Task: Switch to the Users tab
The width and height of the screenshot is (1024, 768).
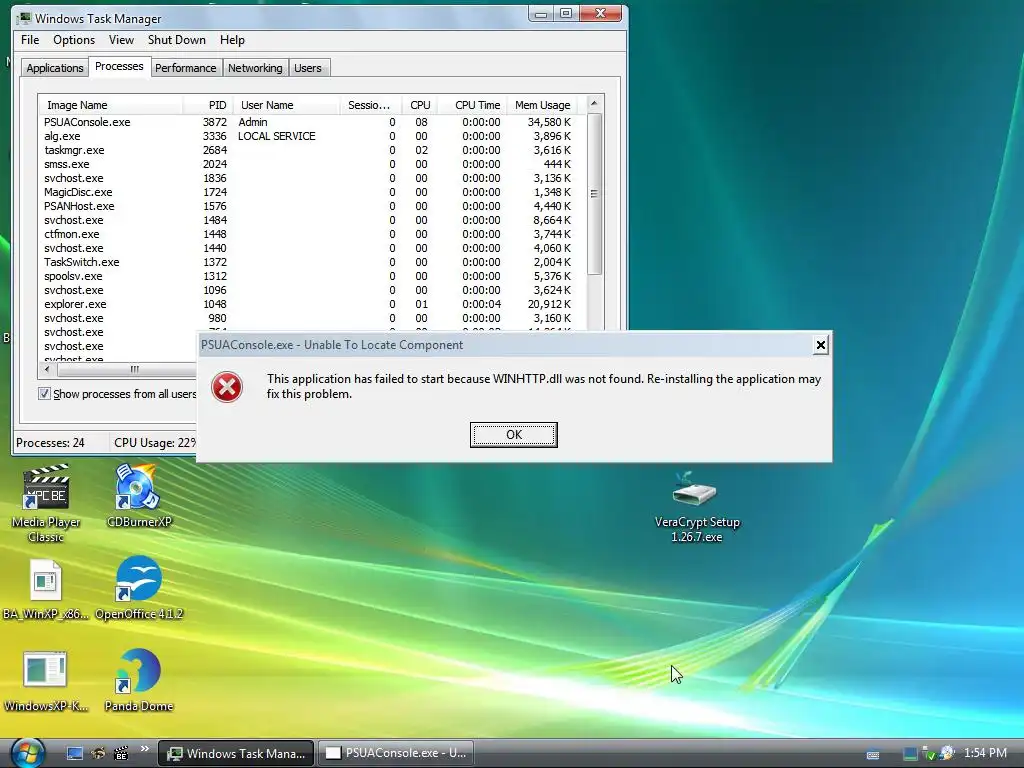Action: coord(308,68)
